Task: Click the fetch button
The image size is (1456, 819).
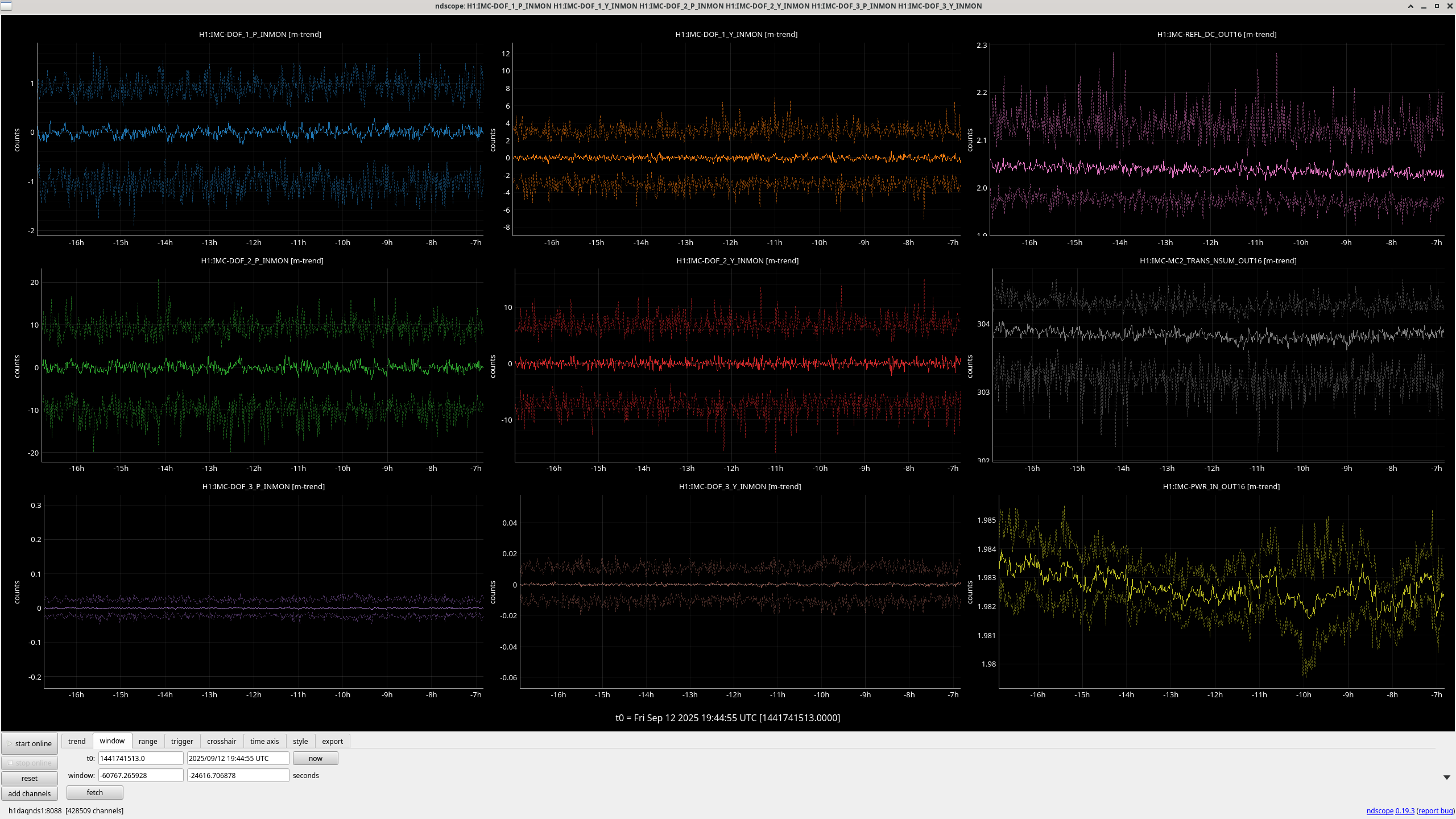Action: tap(95, 792)
